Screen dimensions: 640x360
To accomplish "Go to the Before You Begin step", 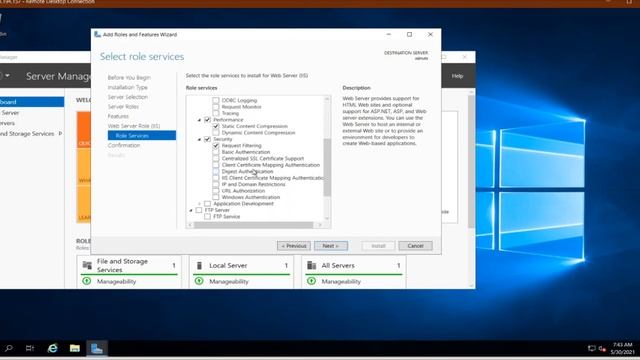I will (129, 78).
